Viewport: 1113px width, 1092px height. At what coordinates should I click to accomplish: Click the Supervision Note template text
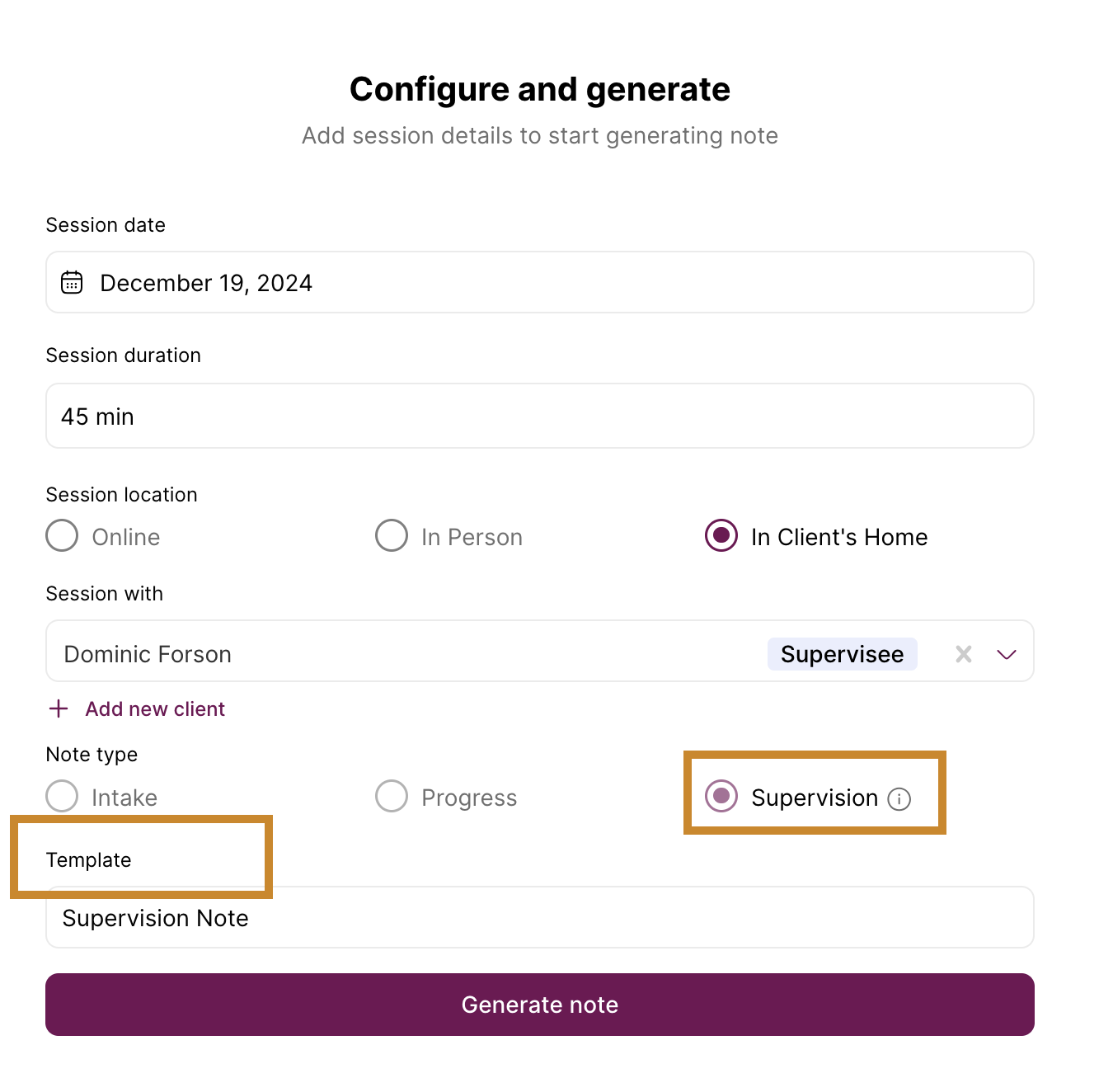pyautogui.click(x=155, y=918)
